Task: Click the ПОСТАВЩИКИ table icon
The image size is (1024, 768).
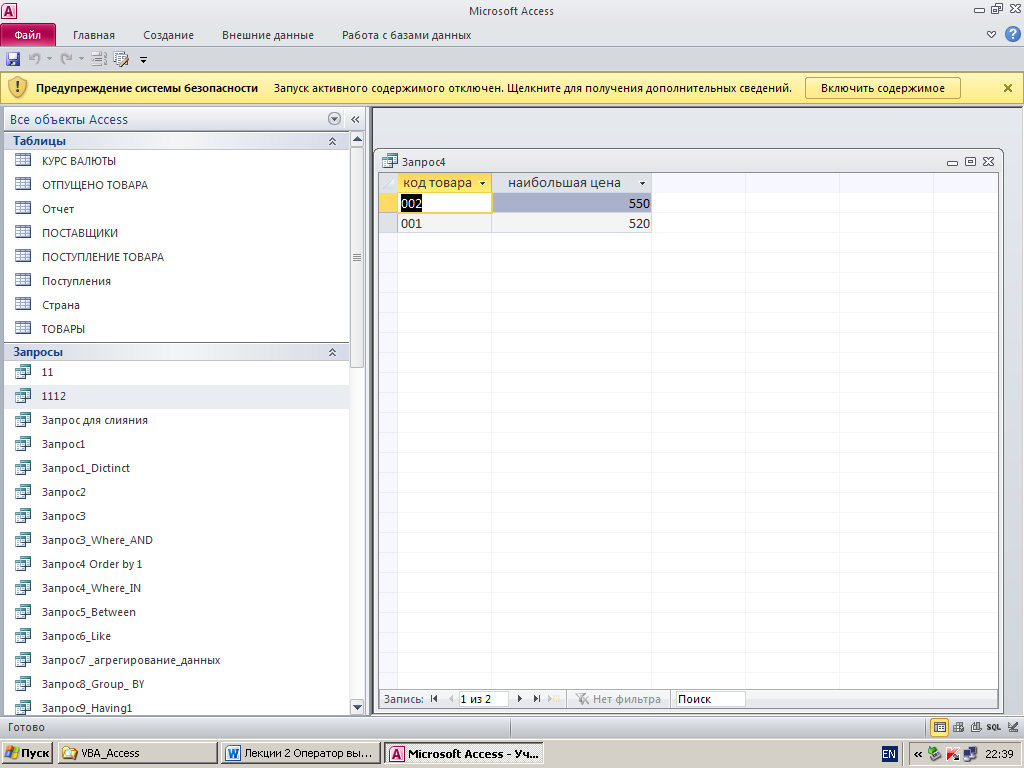Action: coord(23,232)
